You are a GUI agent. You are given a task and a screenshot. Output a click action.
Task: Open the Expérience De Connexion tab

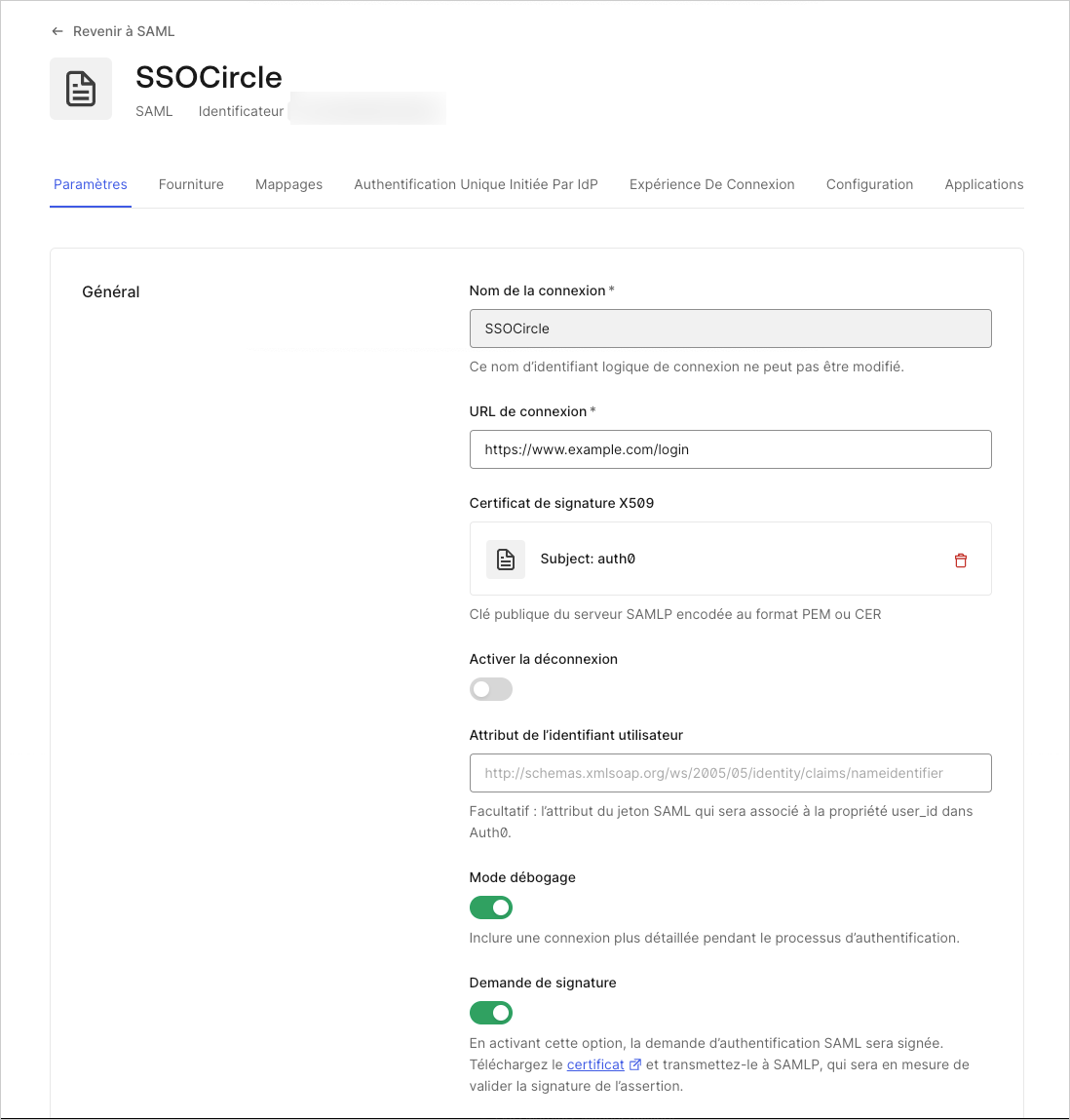[x=711, y=184]
